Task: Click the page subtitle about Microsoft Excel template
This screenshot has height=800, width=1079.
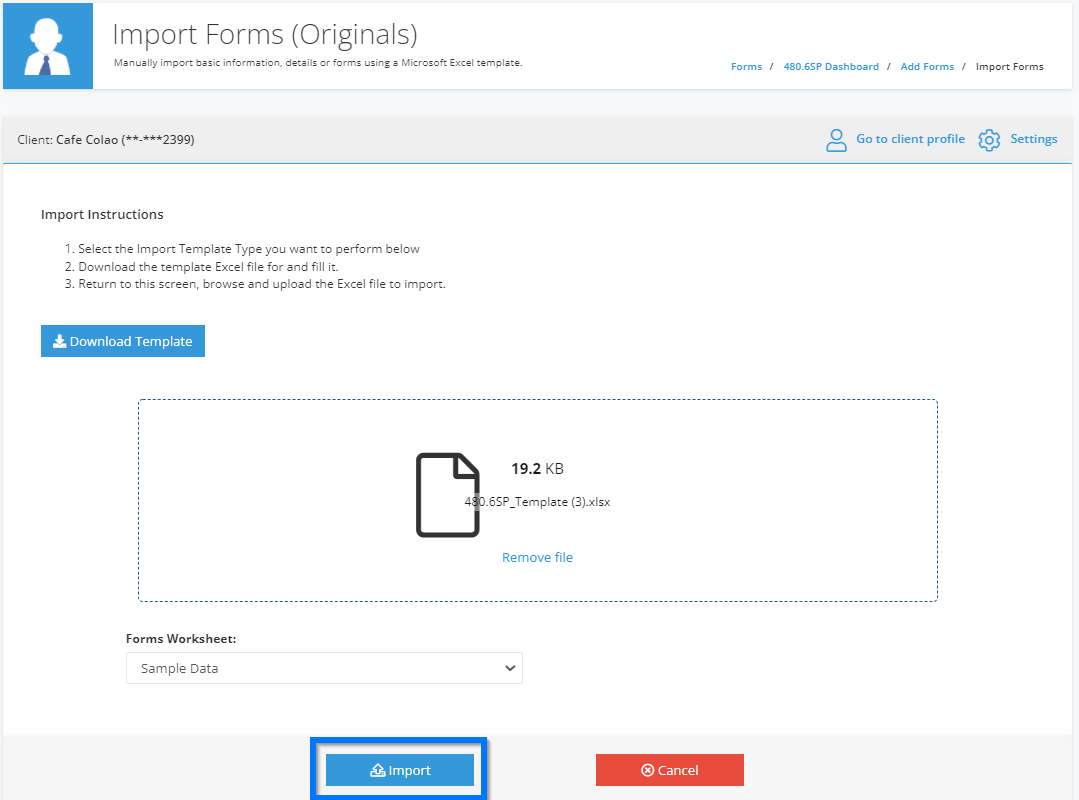Action: click(318, 63)
